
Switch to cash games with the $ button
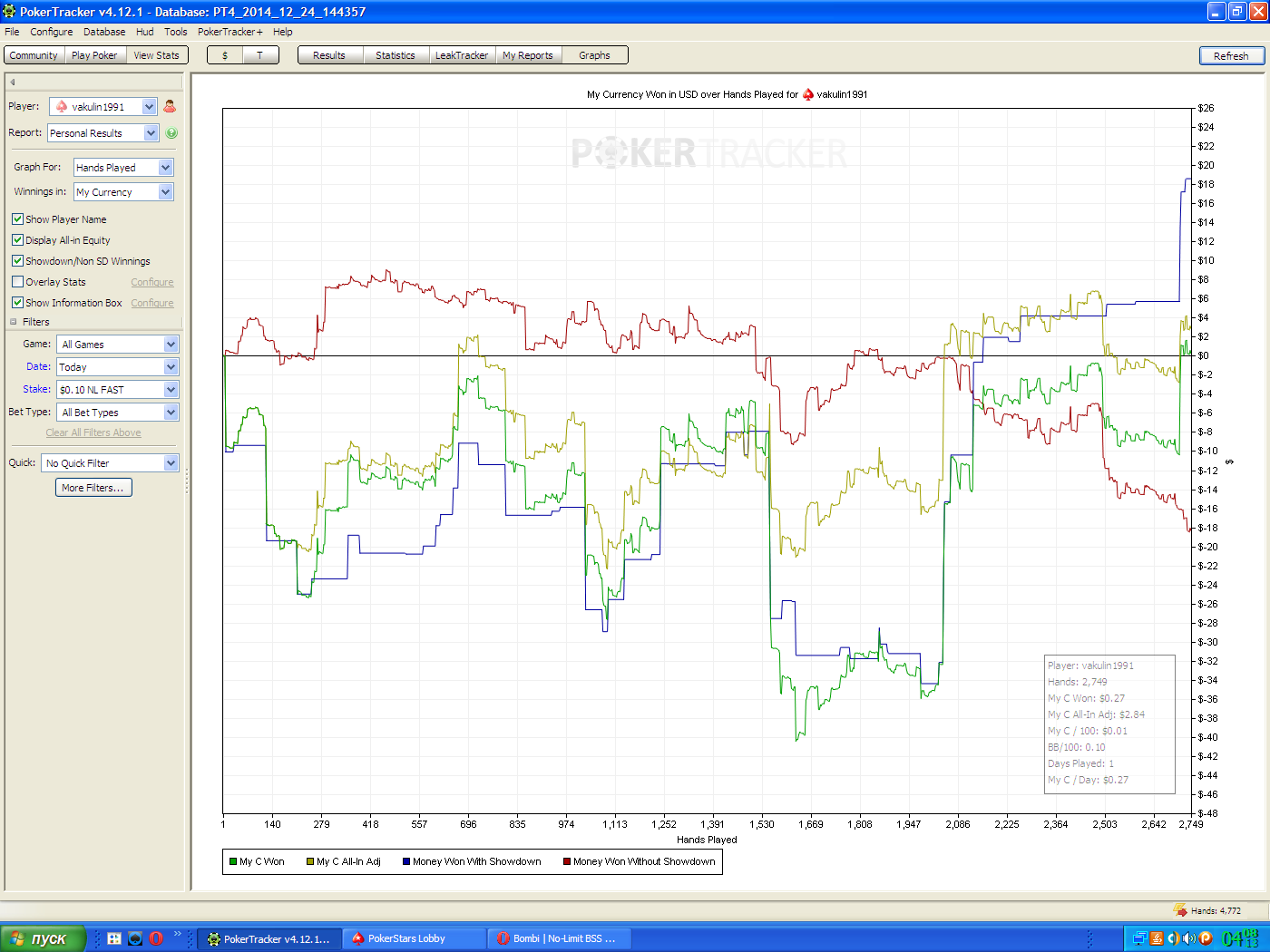point(225,55)
